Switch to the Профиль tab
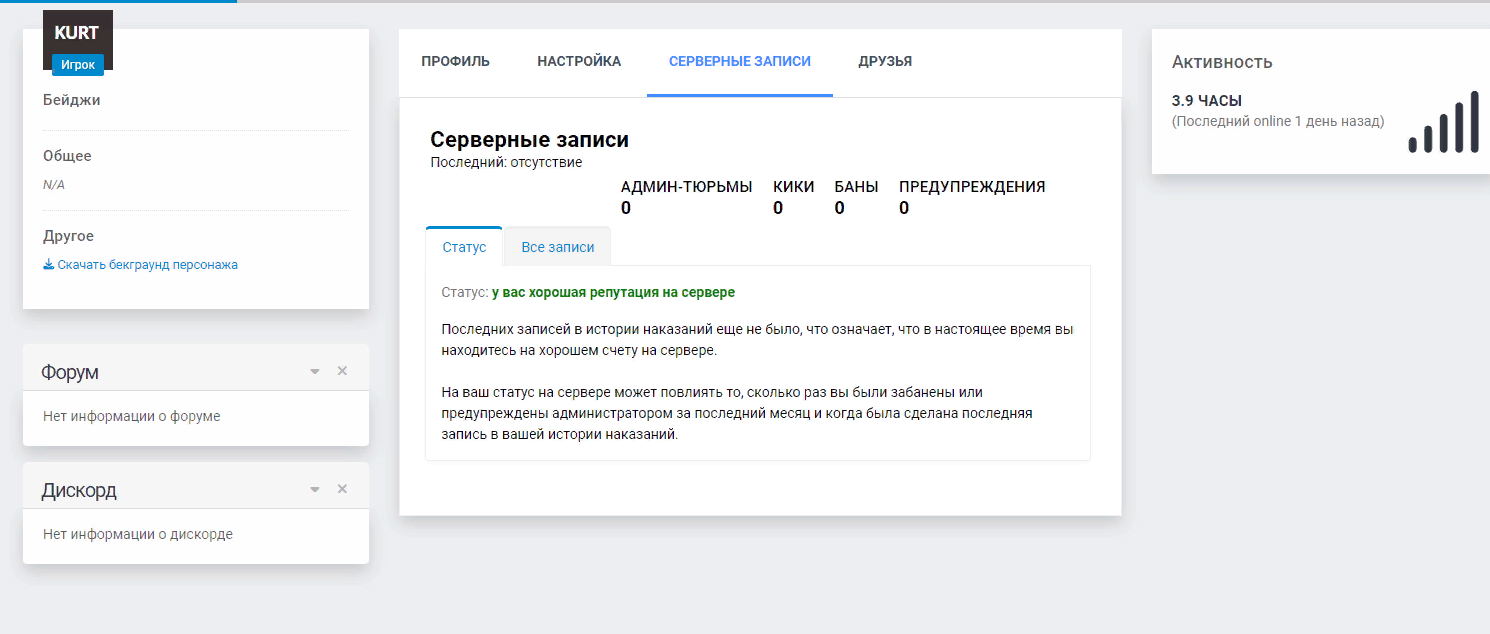 455,62
